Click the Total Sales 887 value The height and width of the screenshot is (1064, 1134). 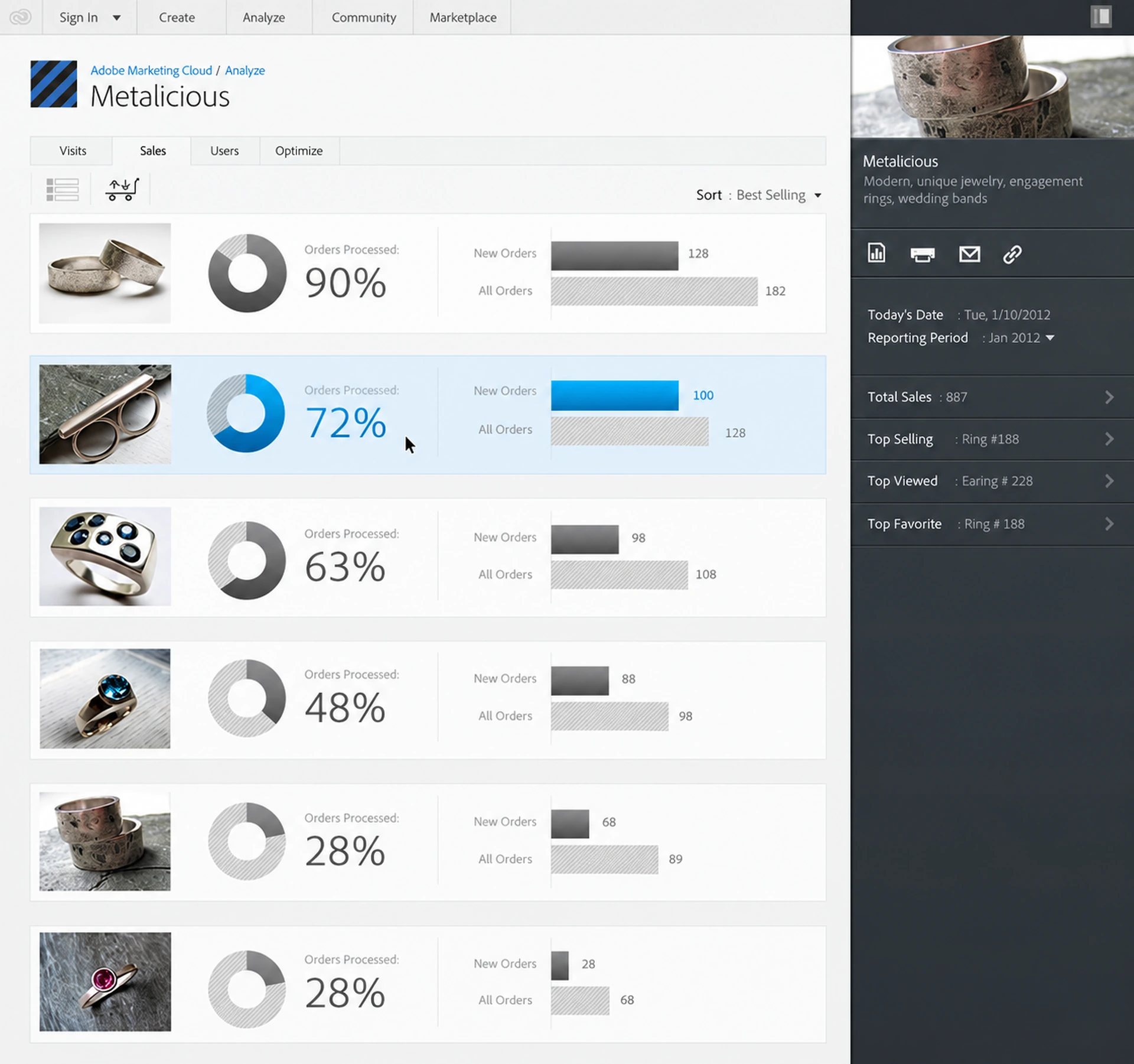click(956, 397)
